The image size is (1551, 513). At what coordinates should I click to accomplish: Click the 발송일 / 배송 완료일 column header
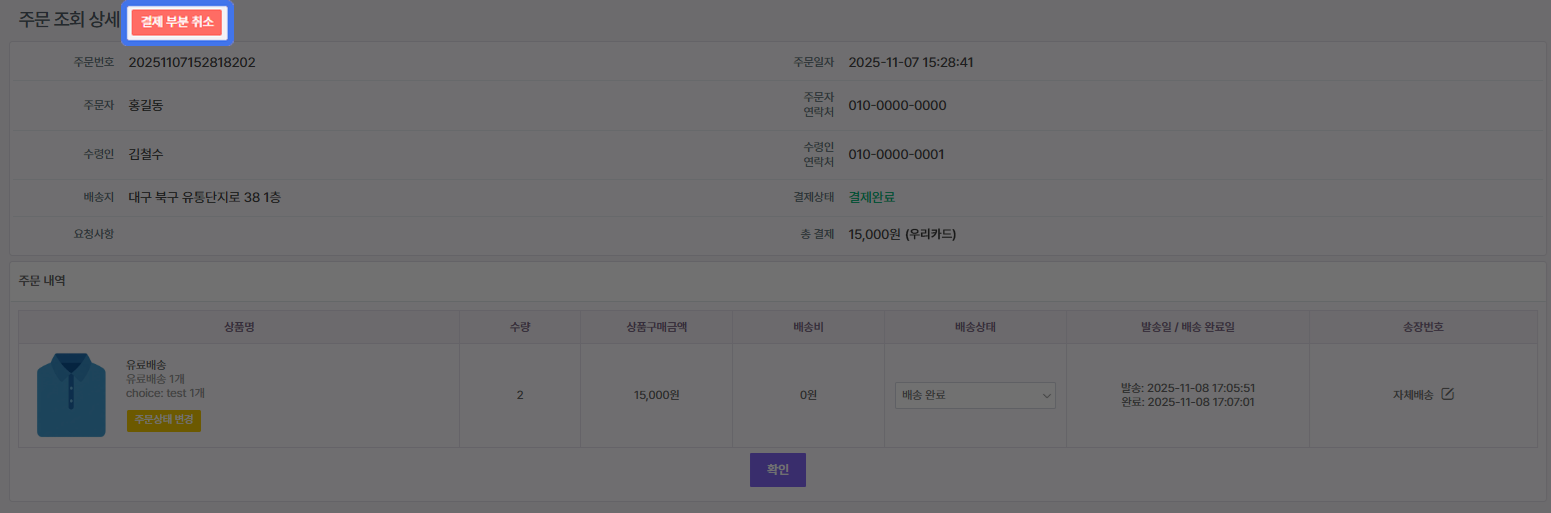(x=1188, y=327)
